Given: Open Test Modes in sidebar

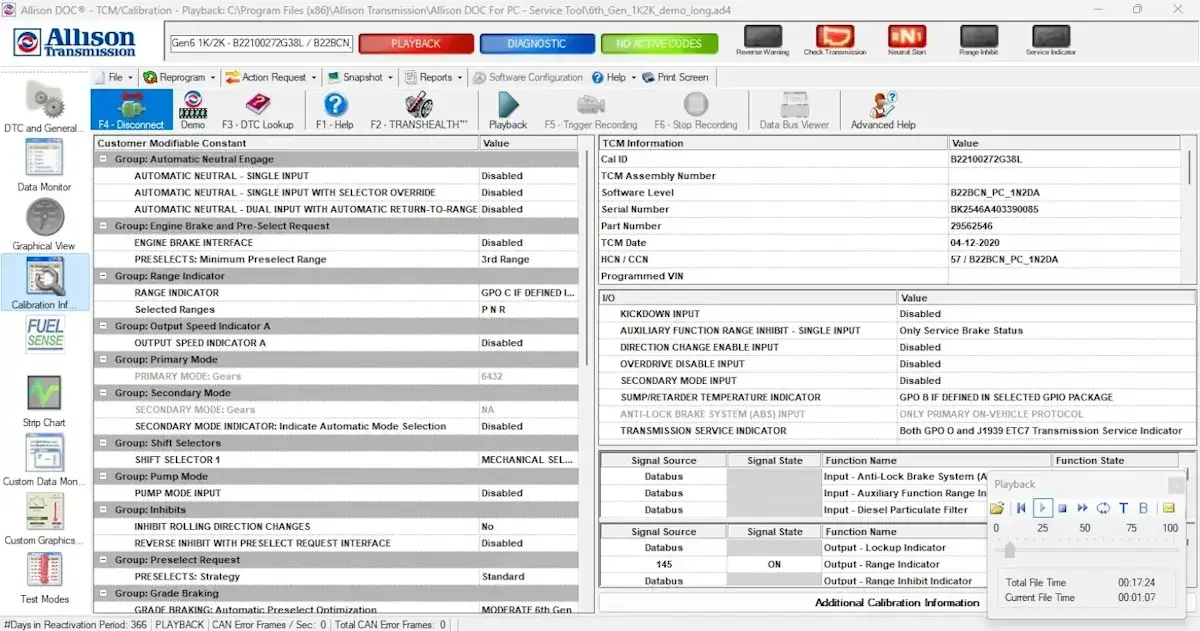Looking at the screenshot, I should pos(45,577).
